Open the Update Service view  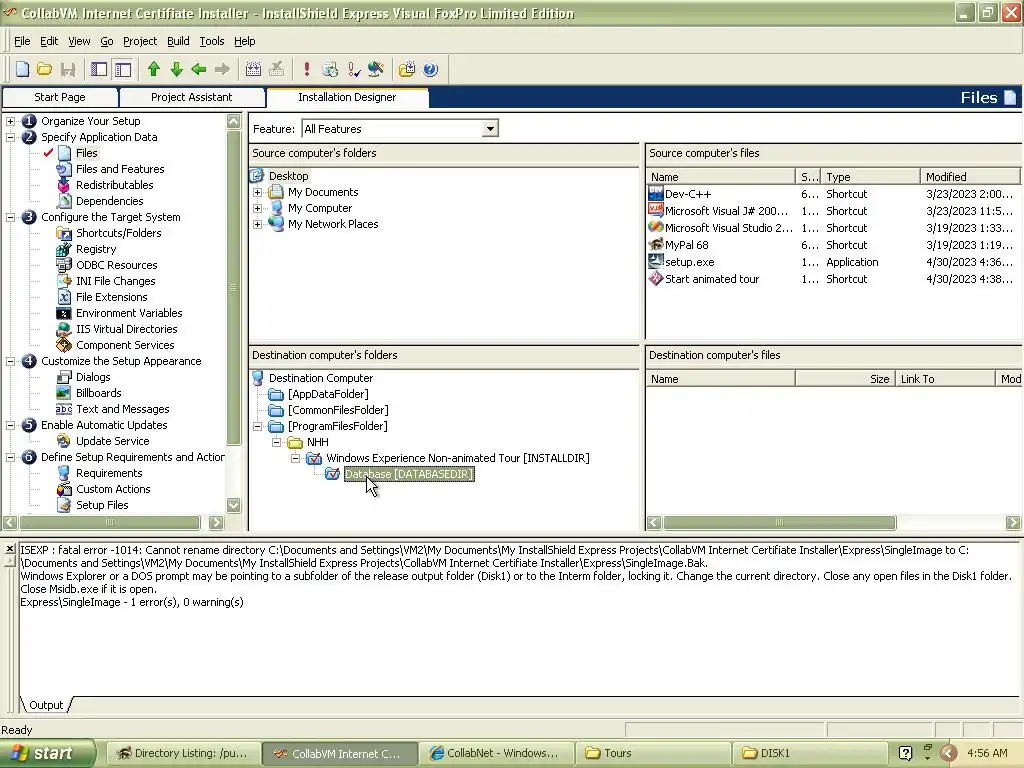(112, 441)
